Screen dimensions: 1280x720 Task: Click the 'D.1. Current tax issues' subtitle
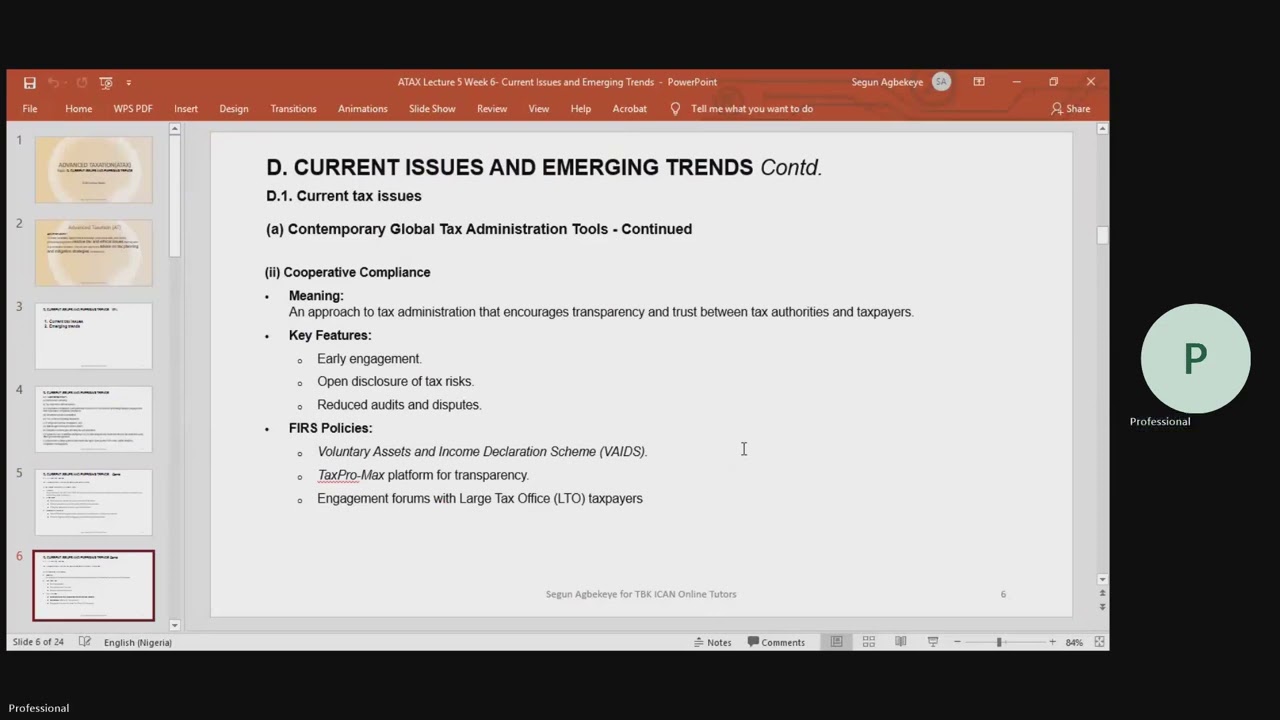click(344, 196)
